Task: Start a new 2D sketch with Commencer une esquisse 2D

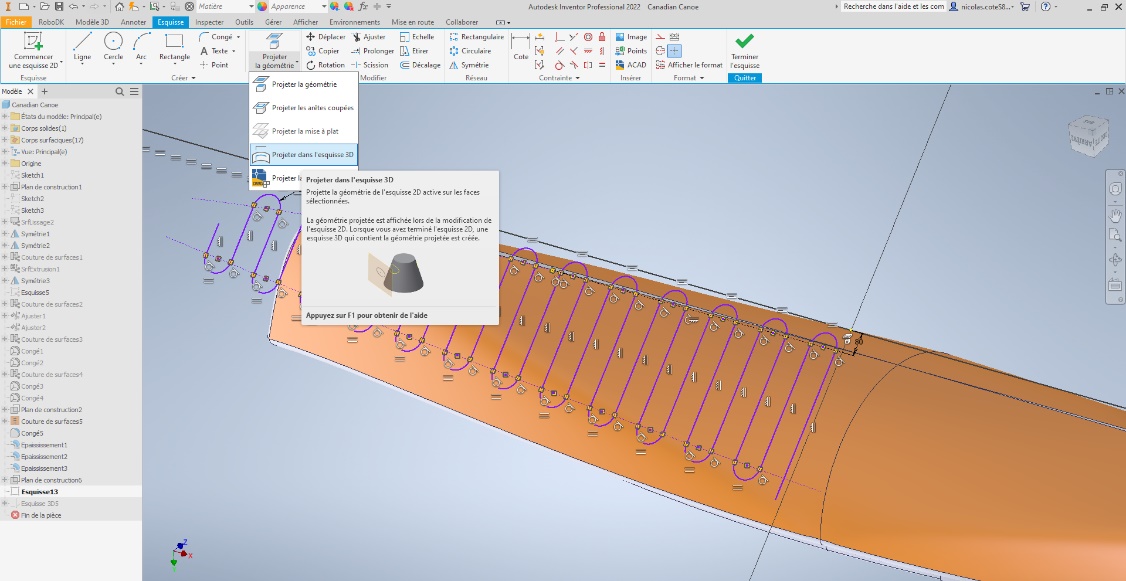Action: click(33, 50)
